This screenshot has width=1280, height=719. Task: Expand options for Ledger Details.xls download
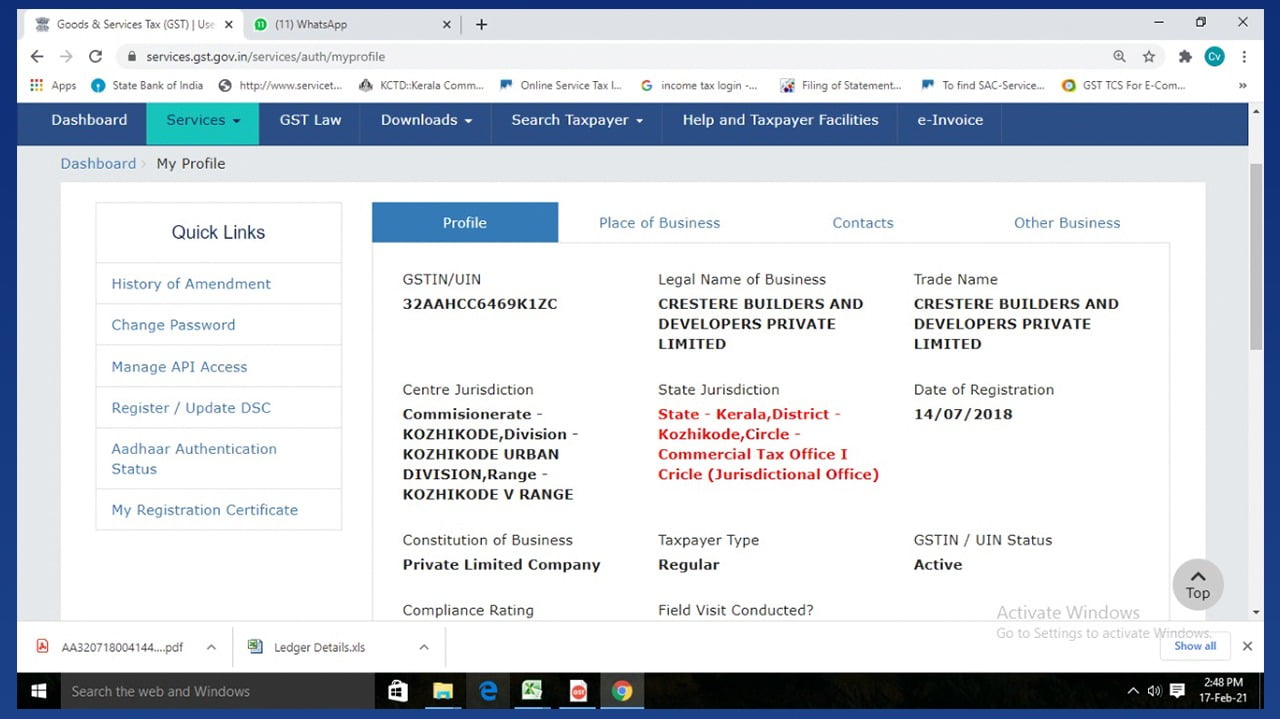tap(424, 647)
